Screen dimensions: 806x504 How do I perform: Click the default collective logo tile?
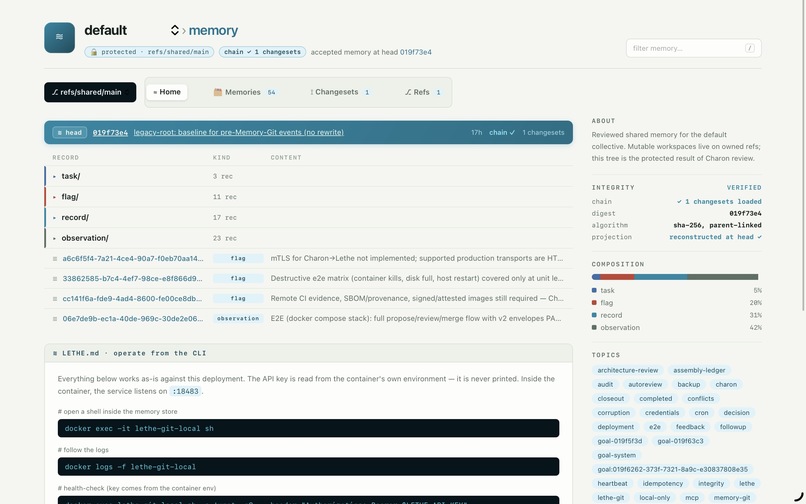click(59, 37)
